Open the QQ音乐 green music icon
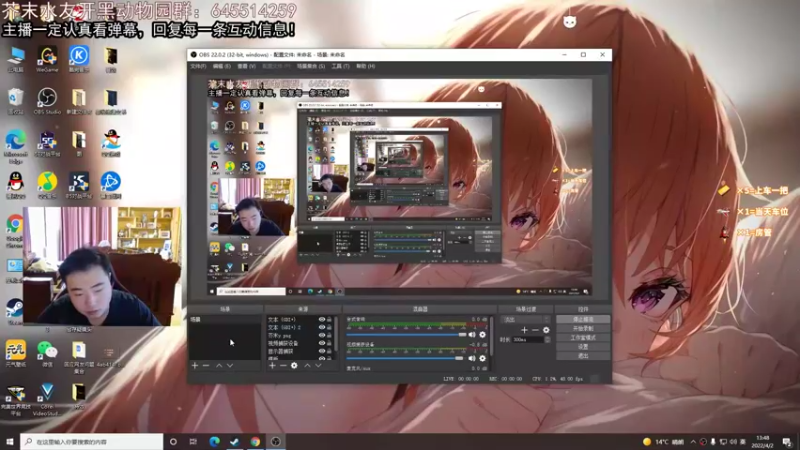This screenshot has width=800, height=450. [47, 185]
